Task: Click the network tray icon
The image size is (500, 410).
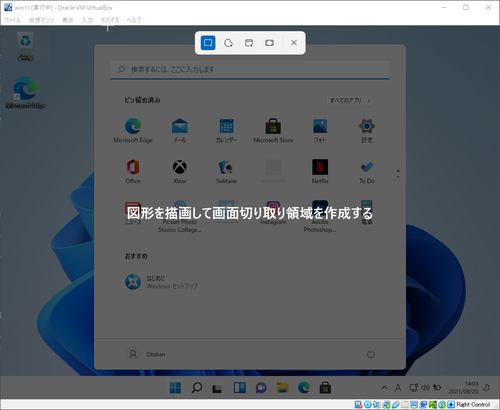Action: coord(413,388)
